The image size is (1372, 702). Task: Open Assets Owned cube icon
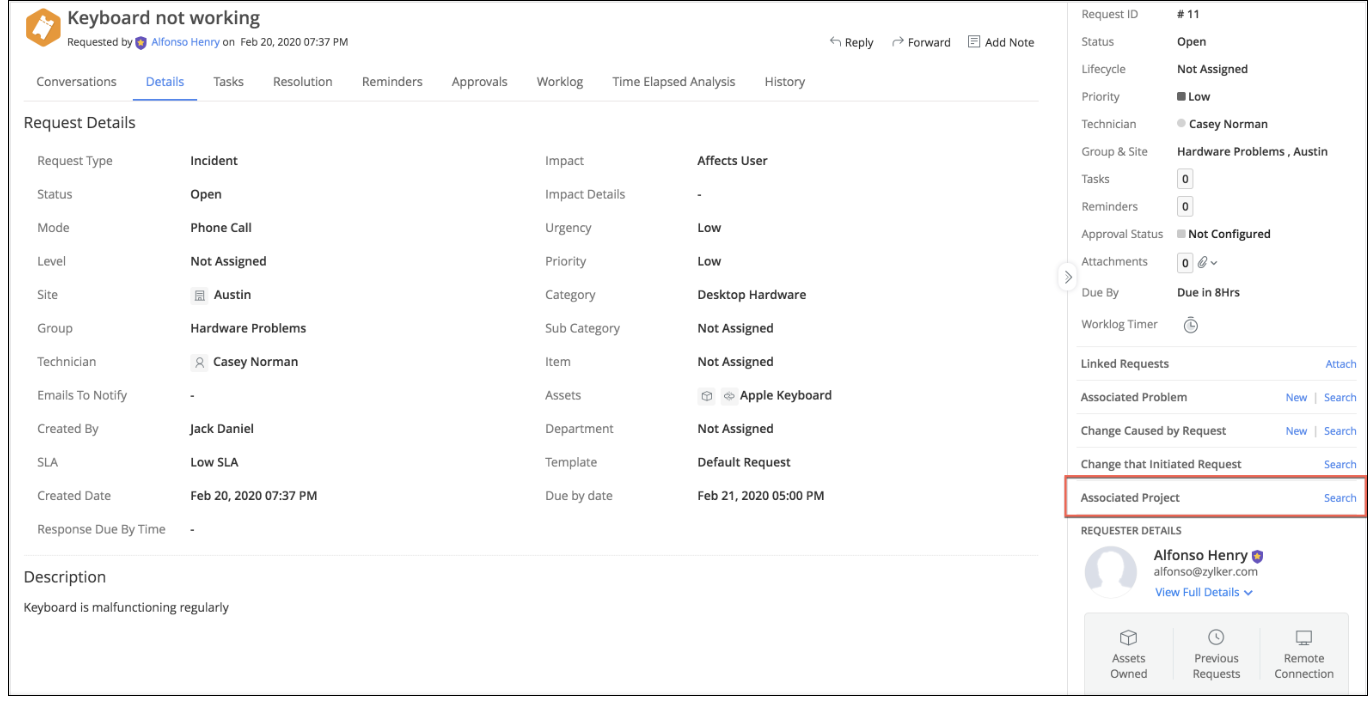click(1128, 638)
